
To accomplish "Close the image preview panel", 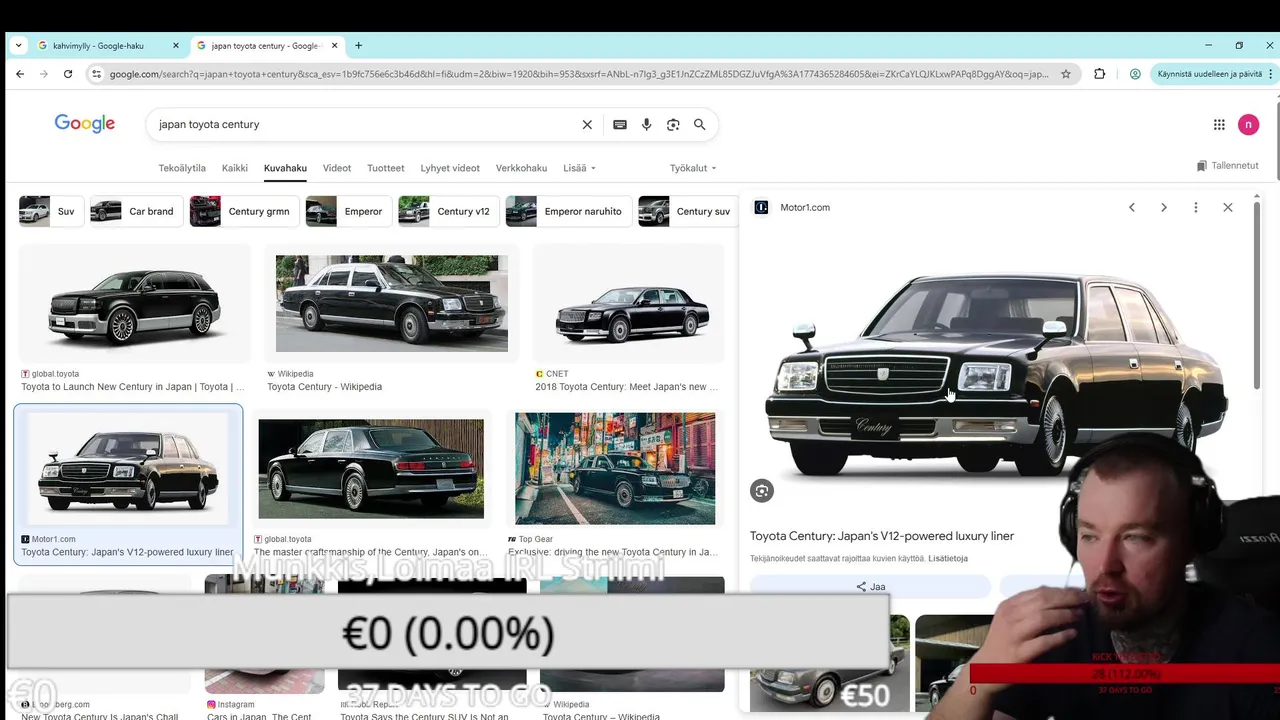I will [1228, 208].
